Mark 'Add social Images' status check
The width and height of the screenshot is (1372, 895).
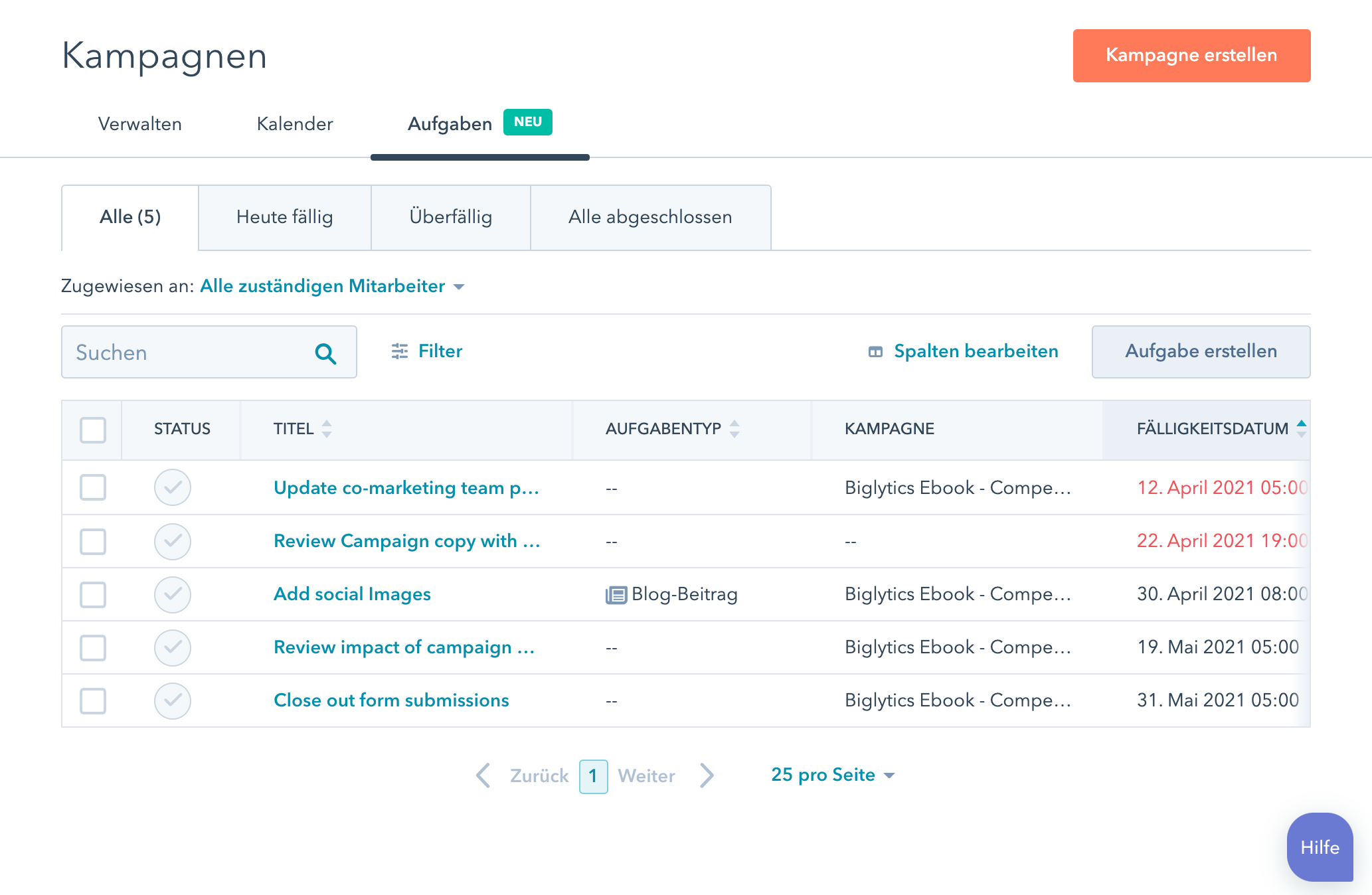(173, 594)
